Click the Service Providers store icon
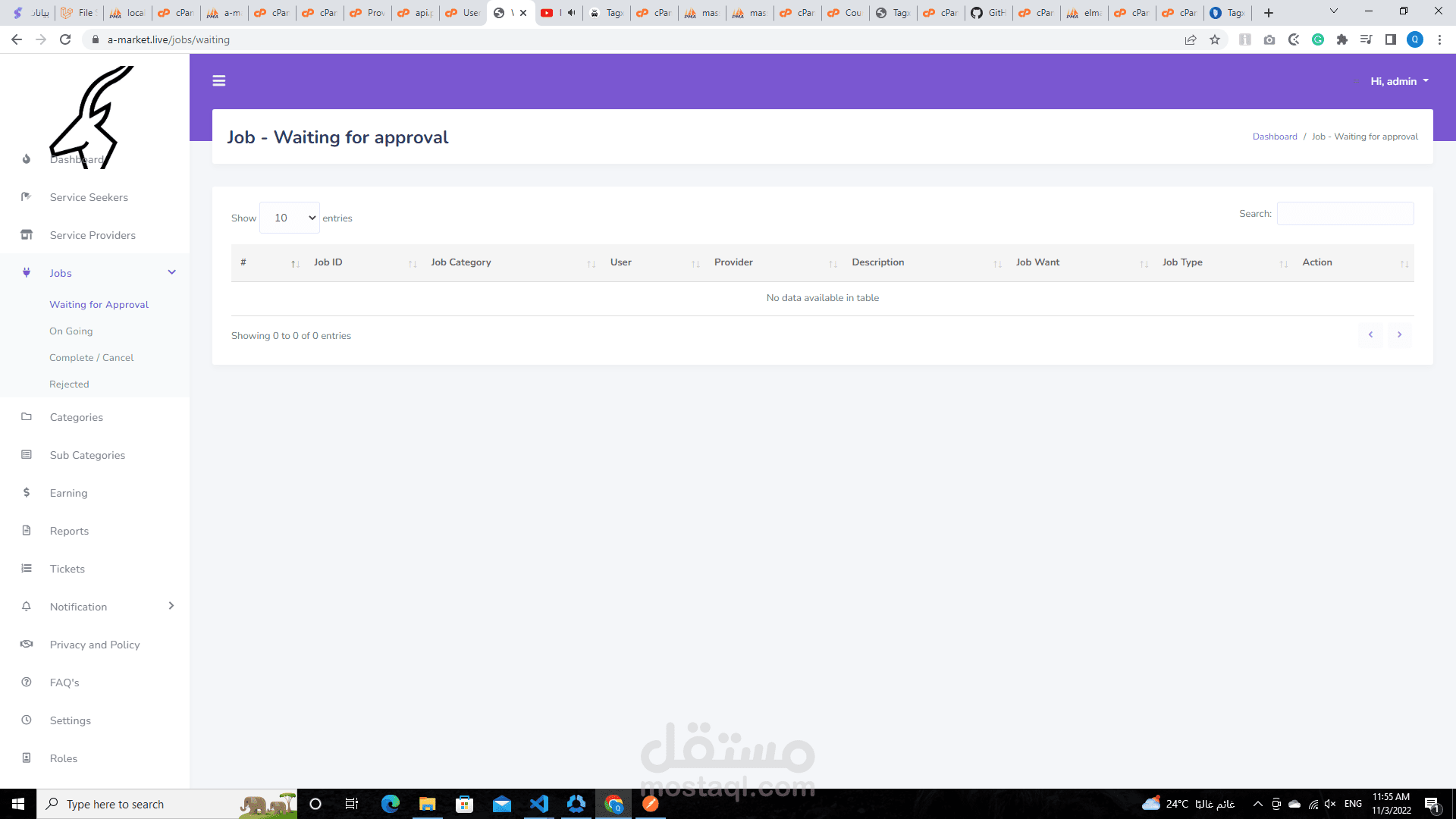This screenshot has height=819, width=1456. (x=27, y=235)
